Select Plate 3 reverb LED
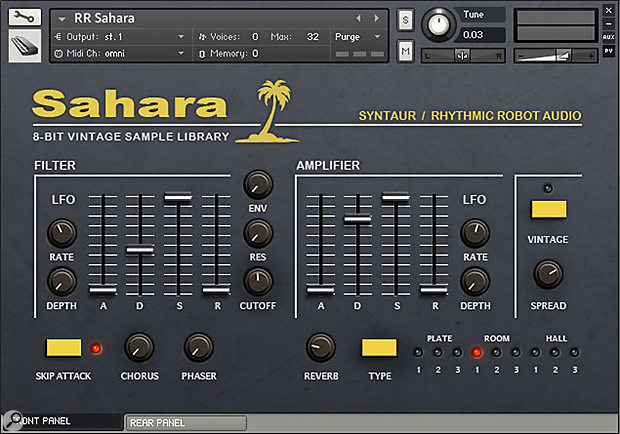 click(x=457, y=352)
